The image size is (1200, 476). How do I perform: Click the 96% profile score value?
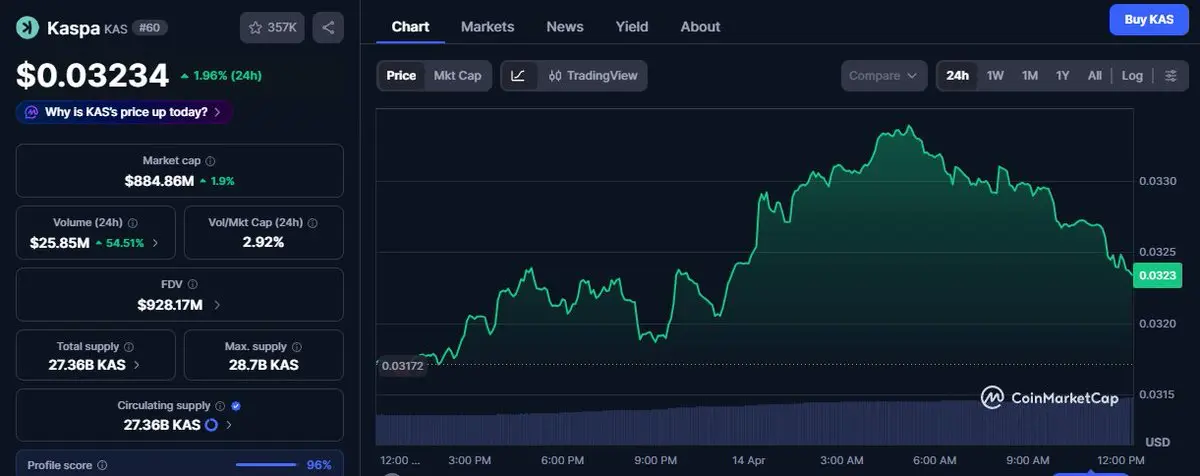coord(319,465)
